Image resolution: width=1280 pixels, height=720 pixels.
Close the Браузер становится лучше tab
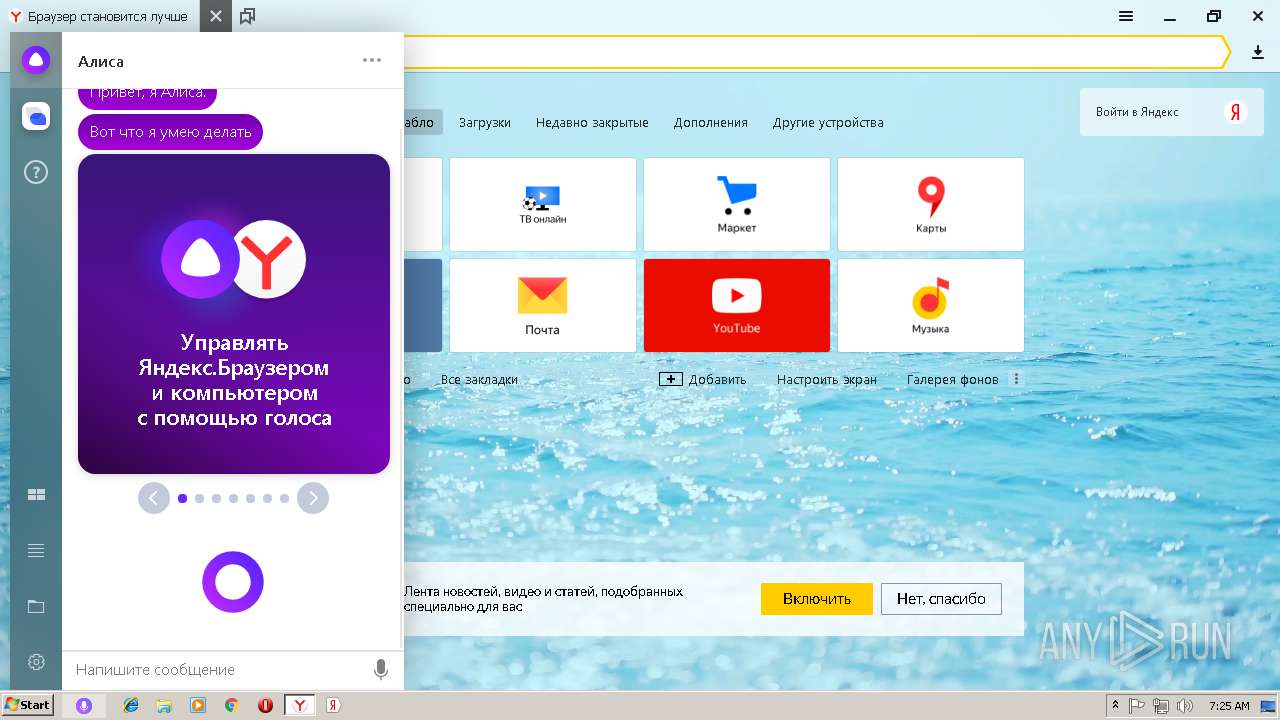pyautogui.click(x=215, y=16)
